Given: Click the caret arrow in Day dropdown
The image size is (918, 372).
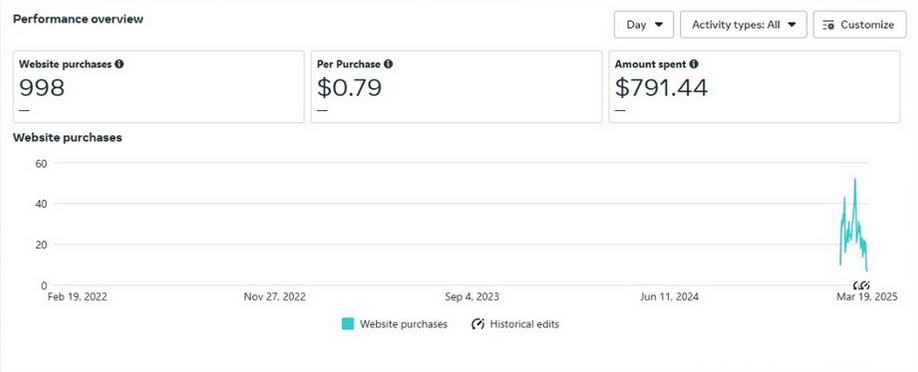Looking at the screenshot, I should (x=659, y=25).
